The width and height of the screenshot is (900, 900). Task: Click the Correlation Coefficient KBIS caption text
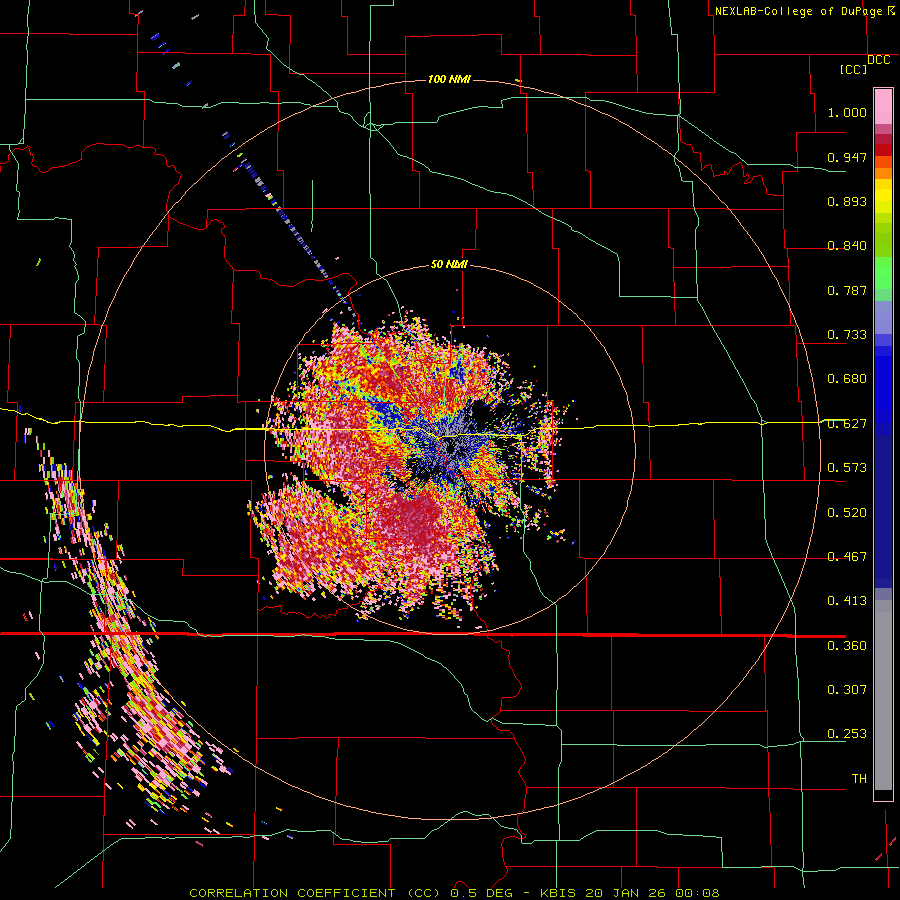(x=454, y=893)
